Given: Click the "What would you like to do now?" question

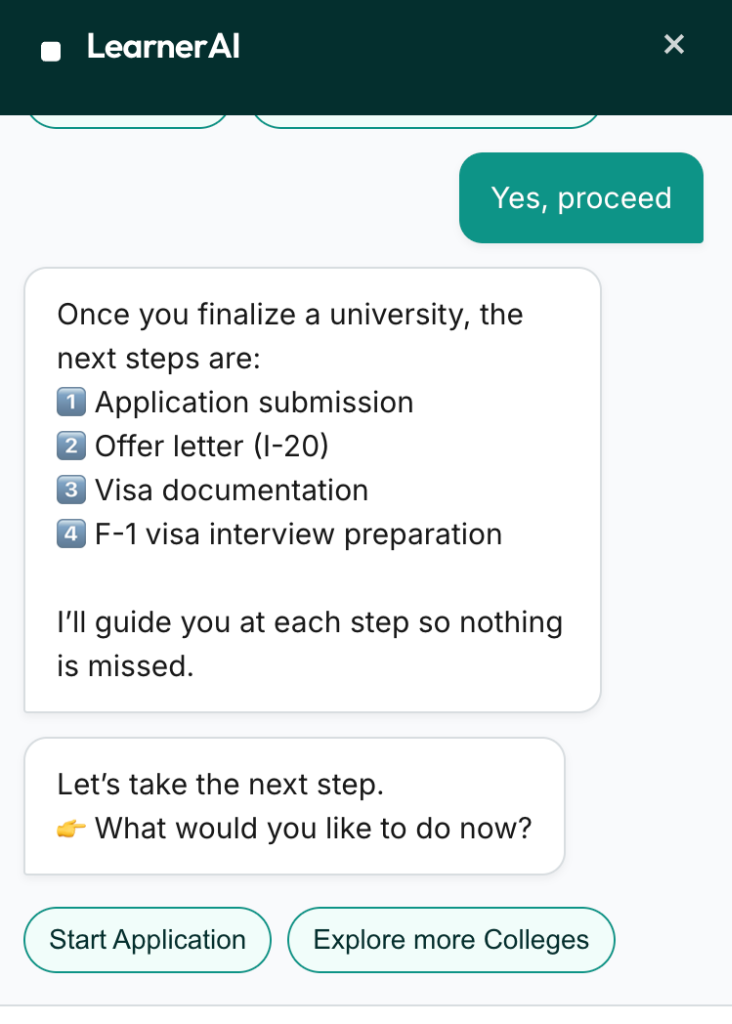Looking at the screenshot, I should [x=313, y=829].
